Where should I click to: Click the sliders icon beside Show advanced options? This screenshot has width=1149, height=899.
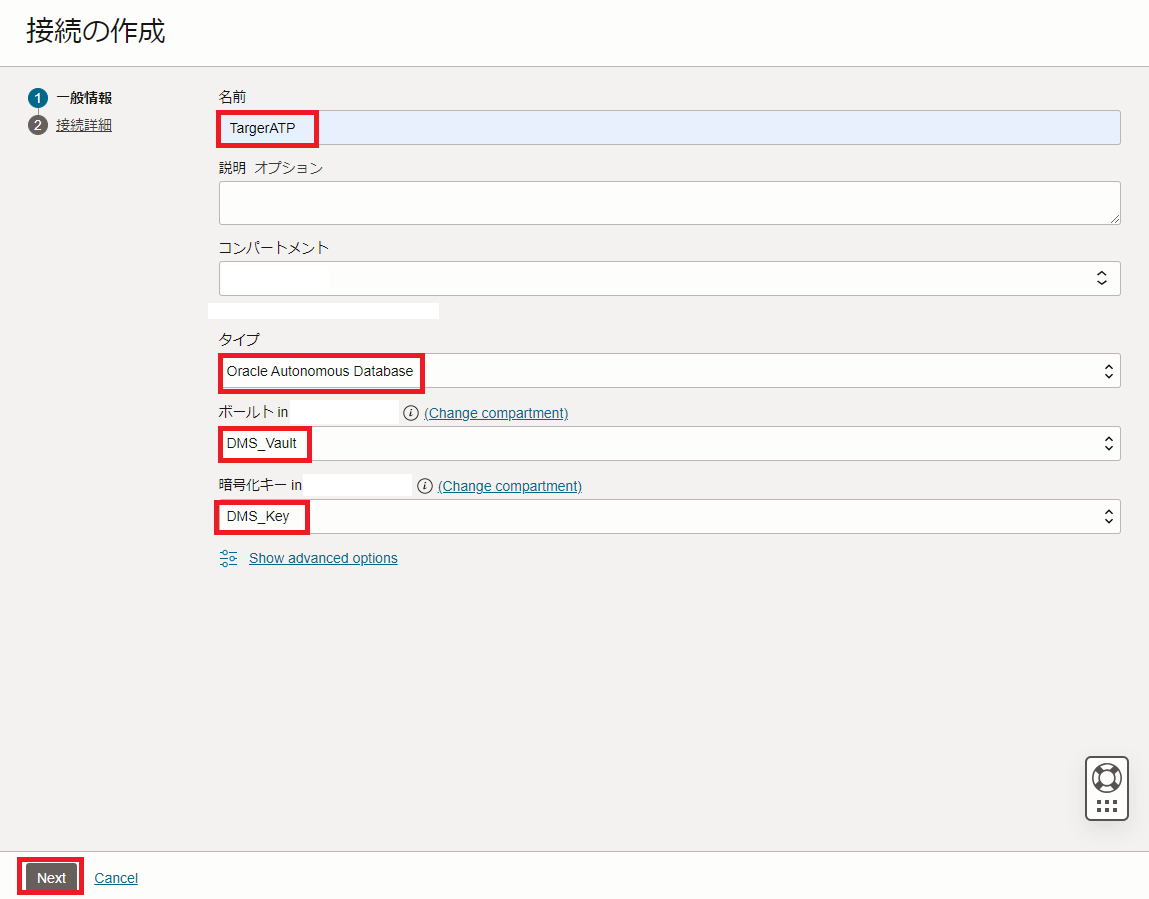point(229,558)
